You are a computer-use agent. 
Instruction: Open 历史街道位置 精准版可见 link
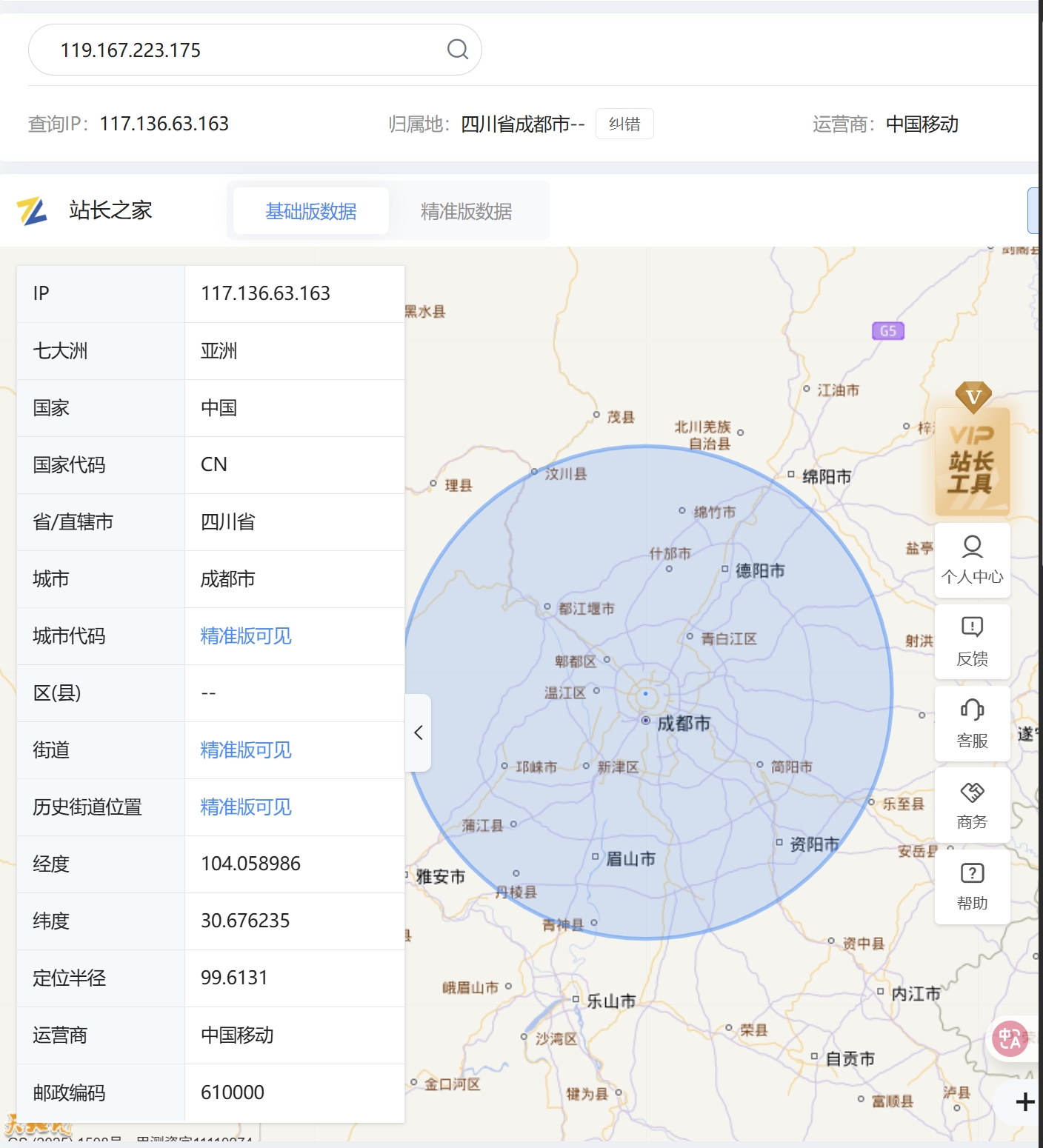(246, 807)
